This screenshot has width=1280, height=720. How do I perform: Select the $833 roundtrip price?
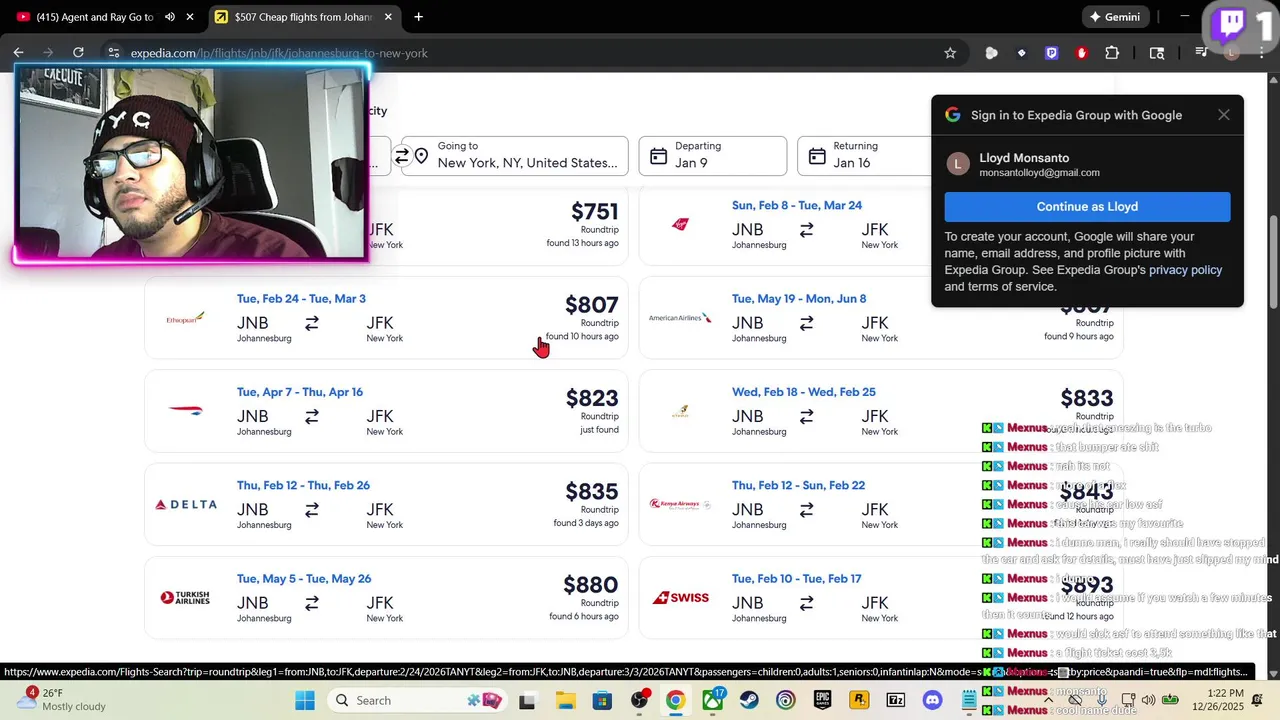(x=1087, y=399)
